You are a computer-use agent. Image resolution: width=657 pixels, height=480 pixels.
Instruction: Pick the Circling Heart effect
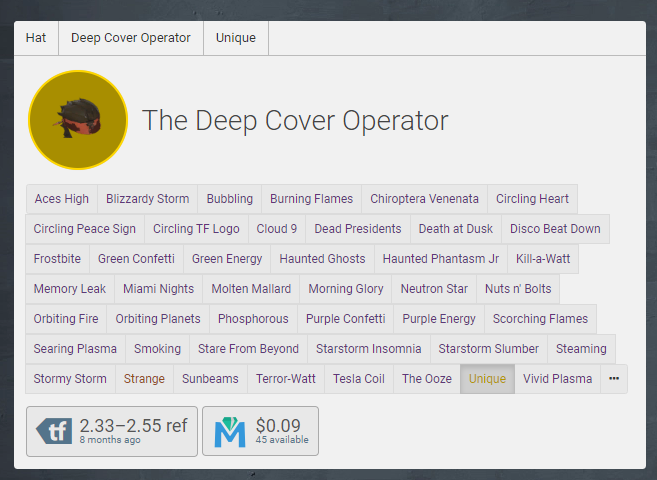(x=533, y=199)
